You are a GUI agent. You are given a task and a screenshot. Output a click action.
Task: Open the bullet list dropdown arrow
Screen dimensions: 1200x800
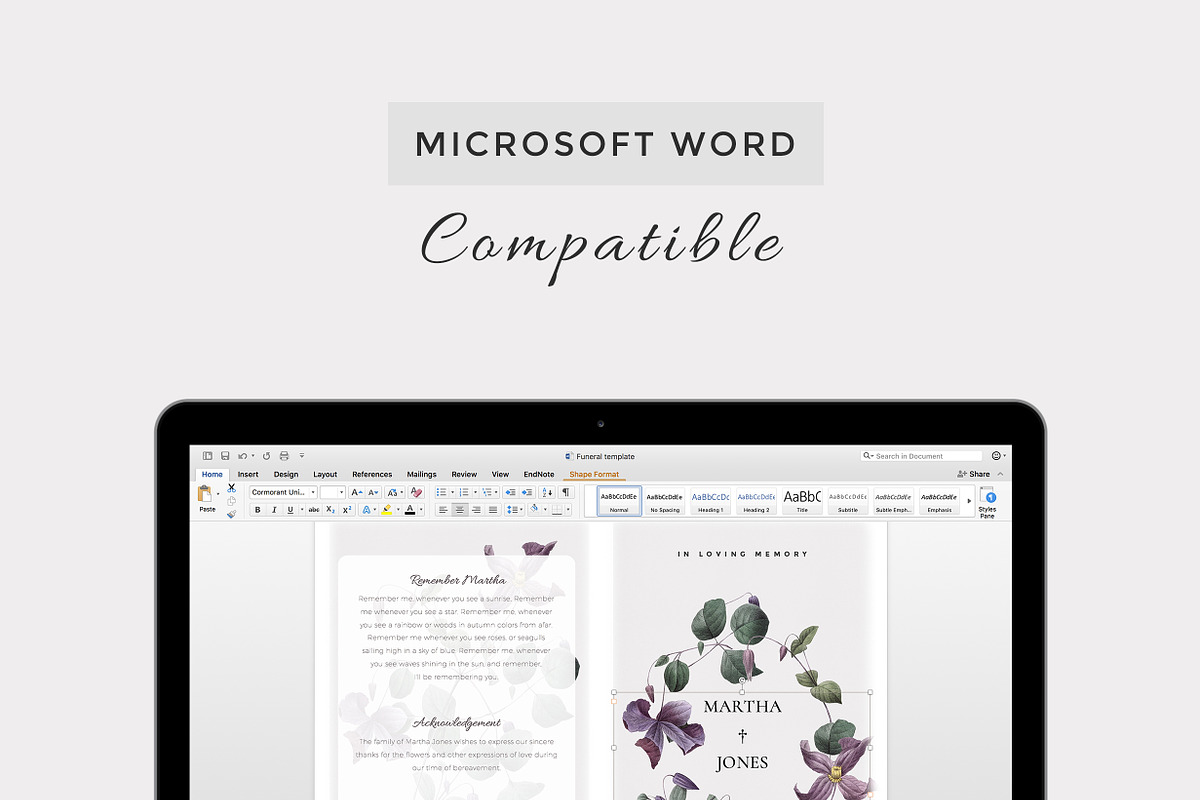[452, 492]
